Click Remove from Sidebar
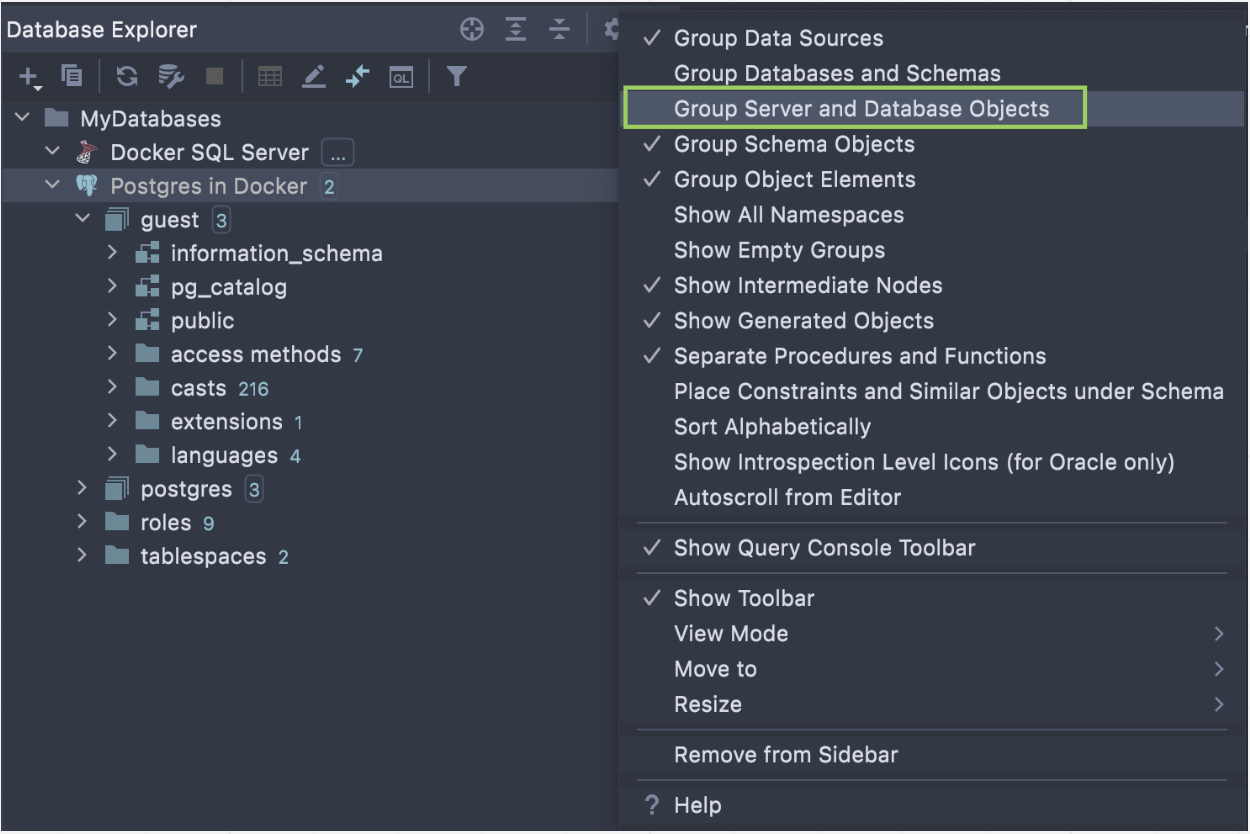This screenshot has height=834, width=1250. (x=785, y=755)
